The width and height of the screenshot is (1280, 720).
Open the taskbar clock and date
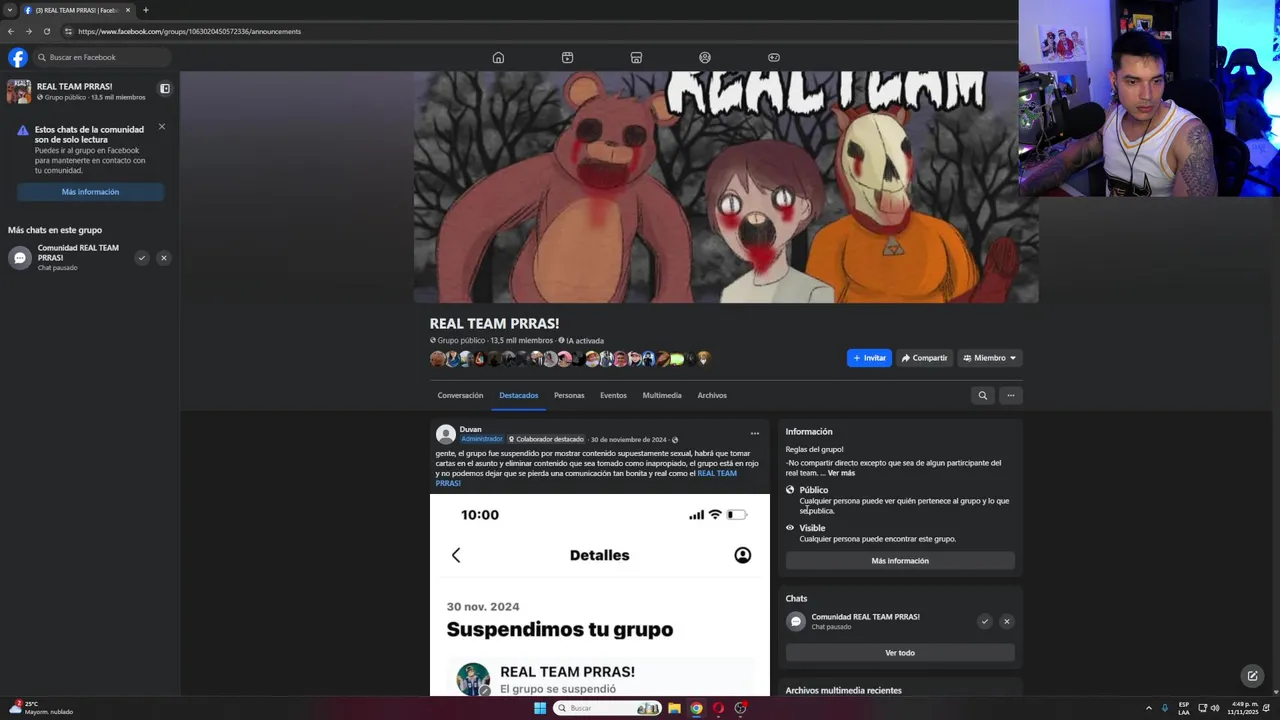1243,708
